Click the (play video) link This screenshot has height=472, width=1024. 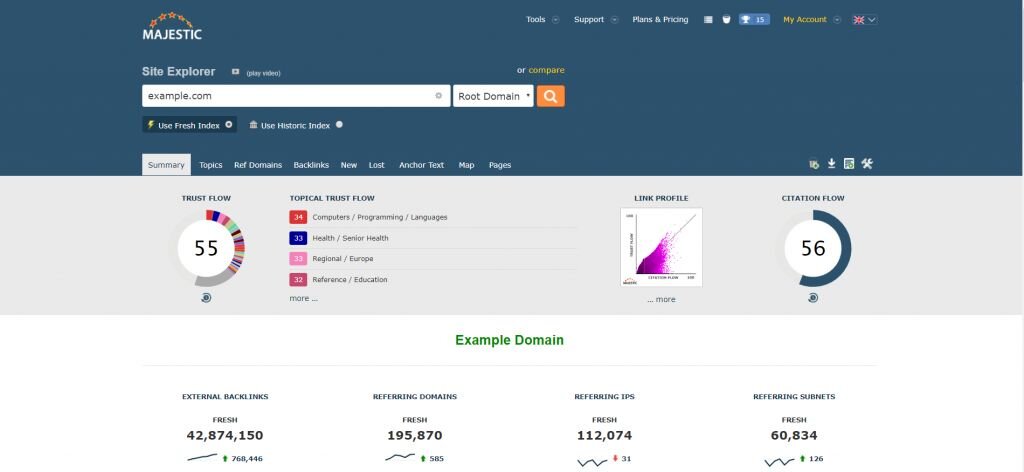263,73
